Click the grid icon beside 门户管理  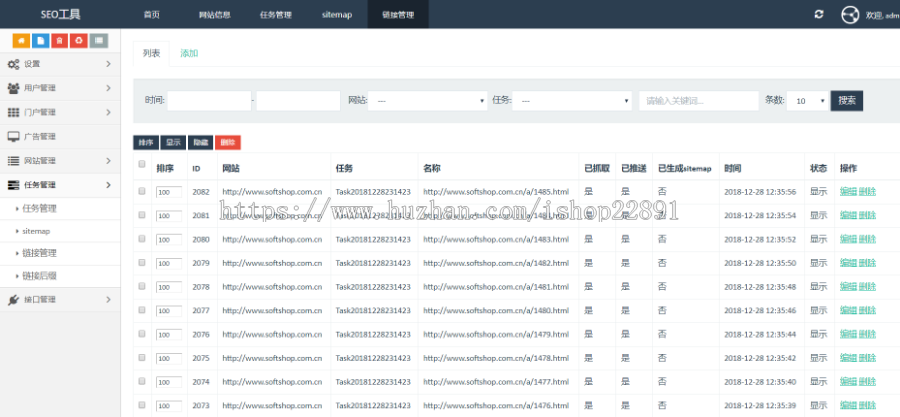click(x=13, y=112)
